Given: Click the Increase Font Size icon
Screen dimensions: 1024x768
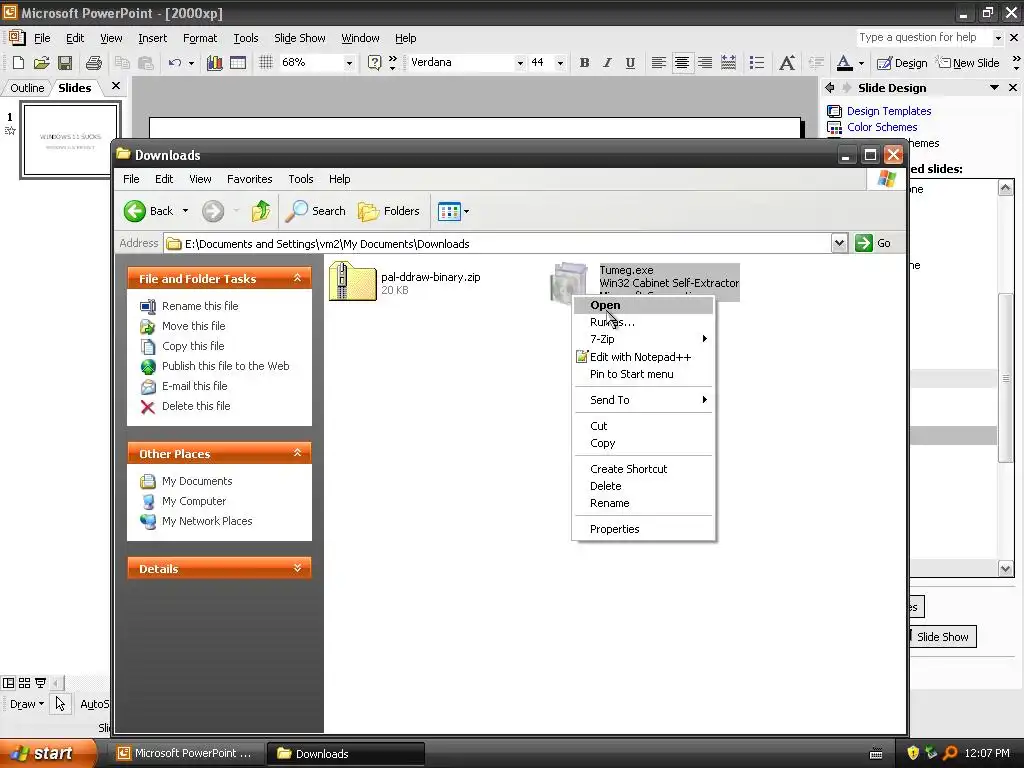Looking at the screenshot, I should pos(787,63).
